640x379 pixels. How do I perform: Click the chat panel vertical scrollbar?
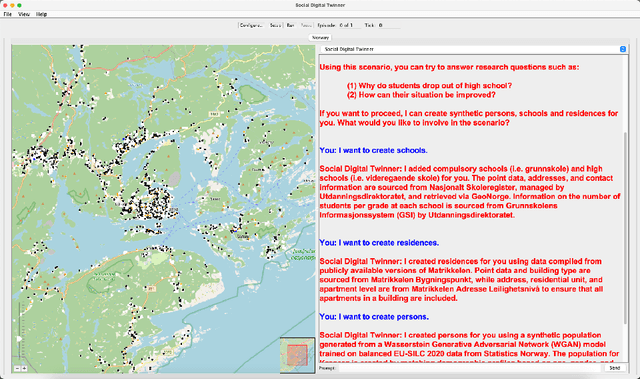click(x=625, y=228)
